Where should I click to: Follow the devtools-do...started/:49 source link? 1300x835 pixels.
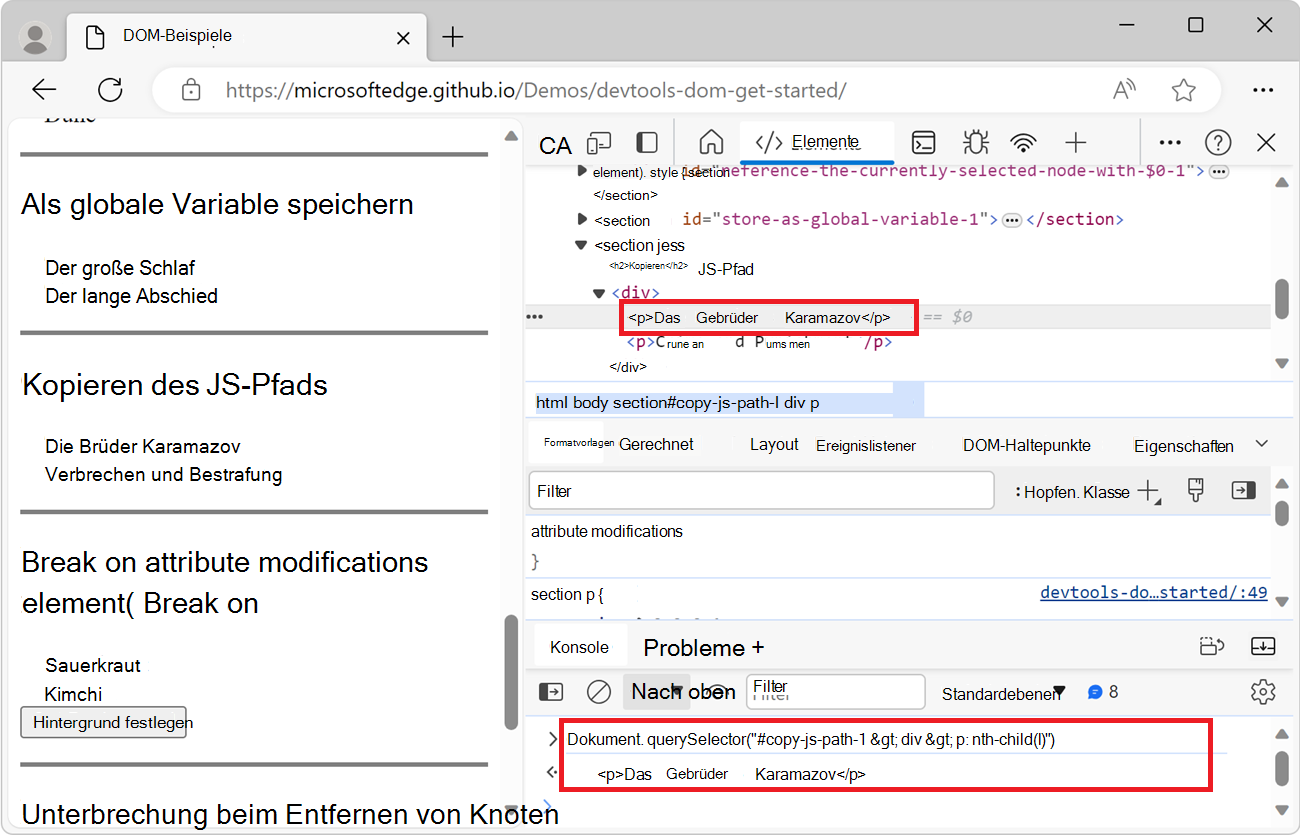pos(1153,592)
